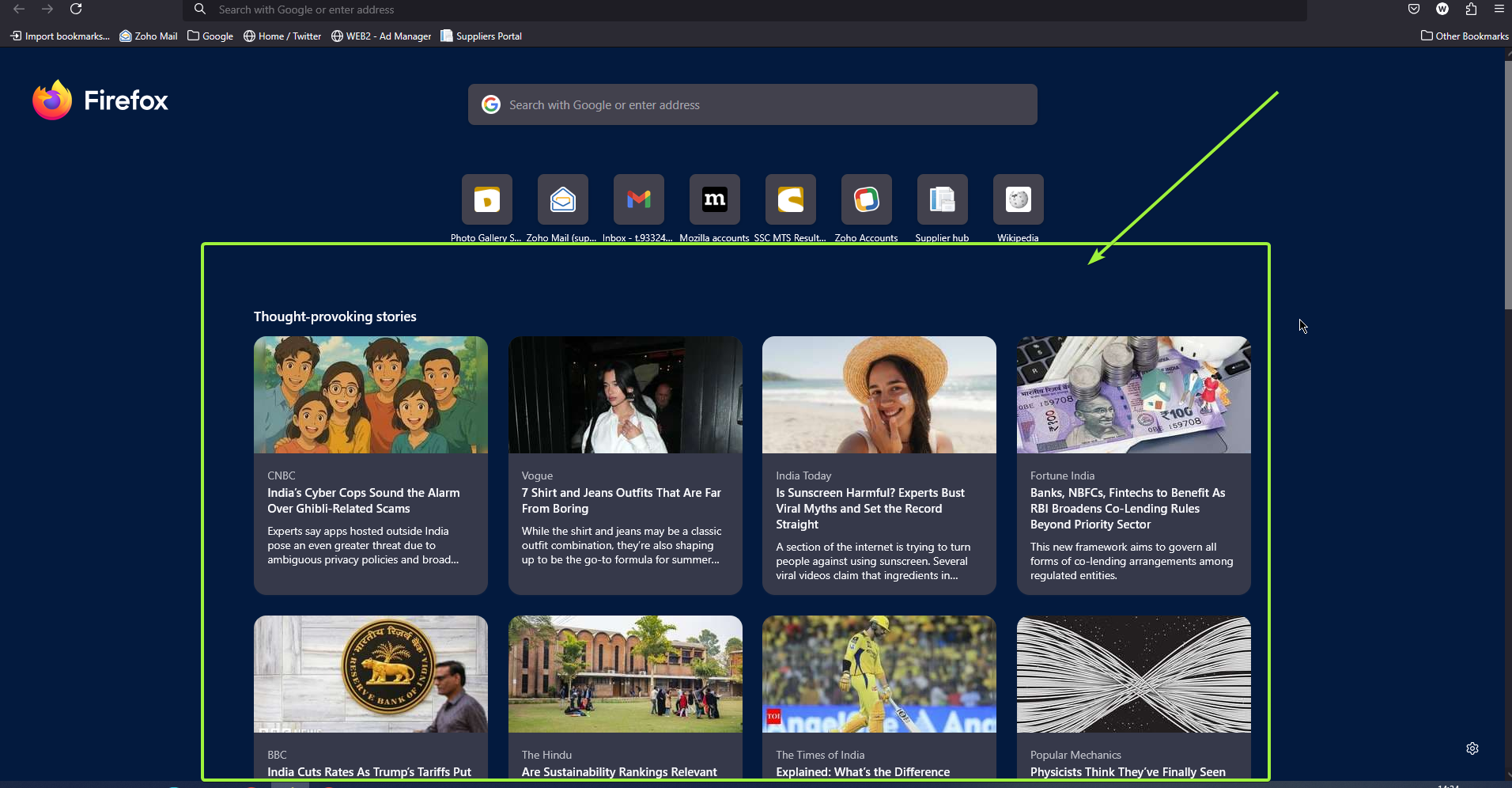Open the CNBC Ghibli-Related Scams story image
Viewport: 1512px width, 788px height.
point(371,395)
